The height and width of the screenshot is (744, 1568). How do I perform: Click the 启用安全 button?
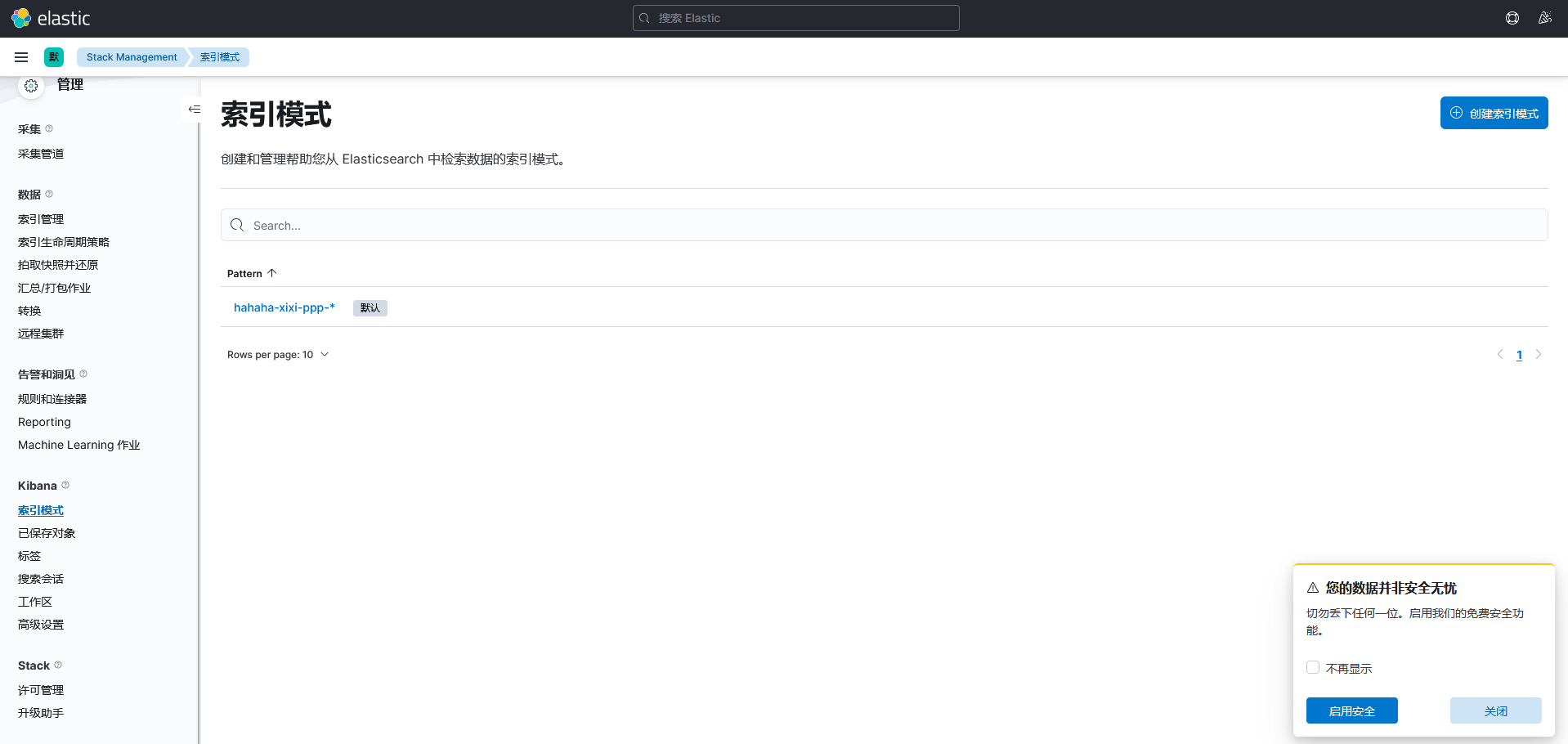(1351, 710)
